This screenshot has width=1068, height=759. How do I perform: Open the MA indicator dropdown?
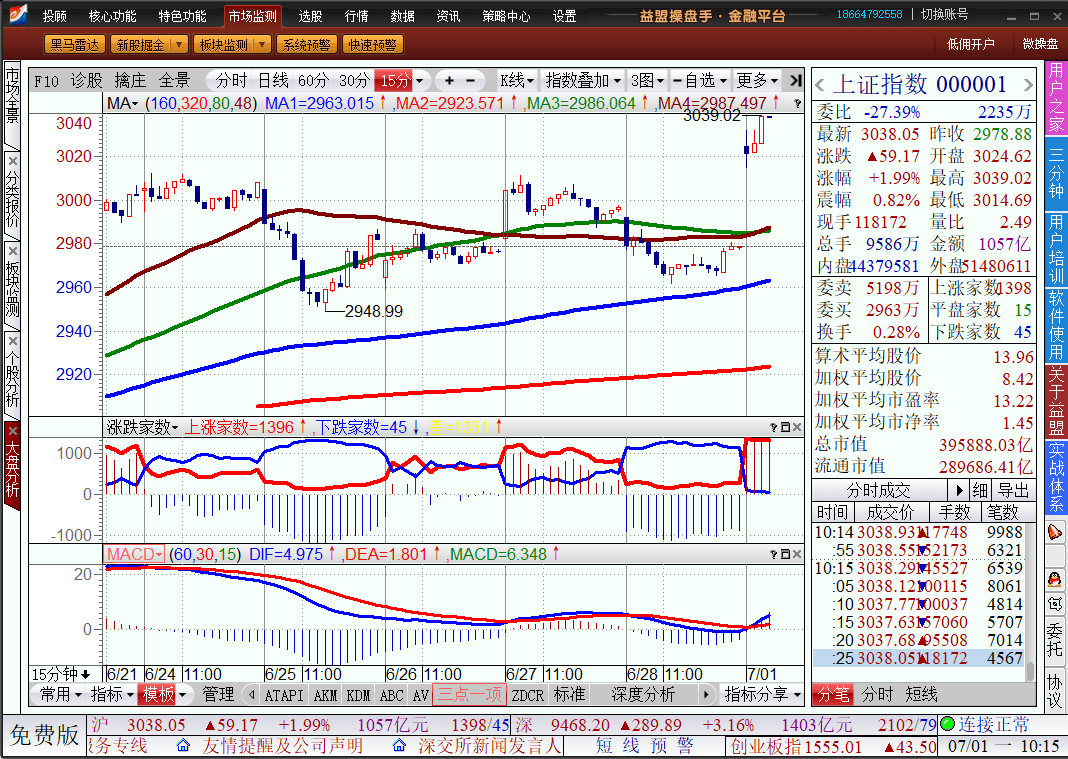[x=123, y=104]
